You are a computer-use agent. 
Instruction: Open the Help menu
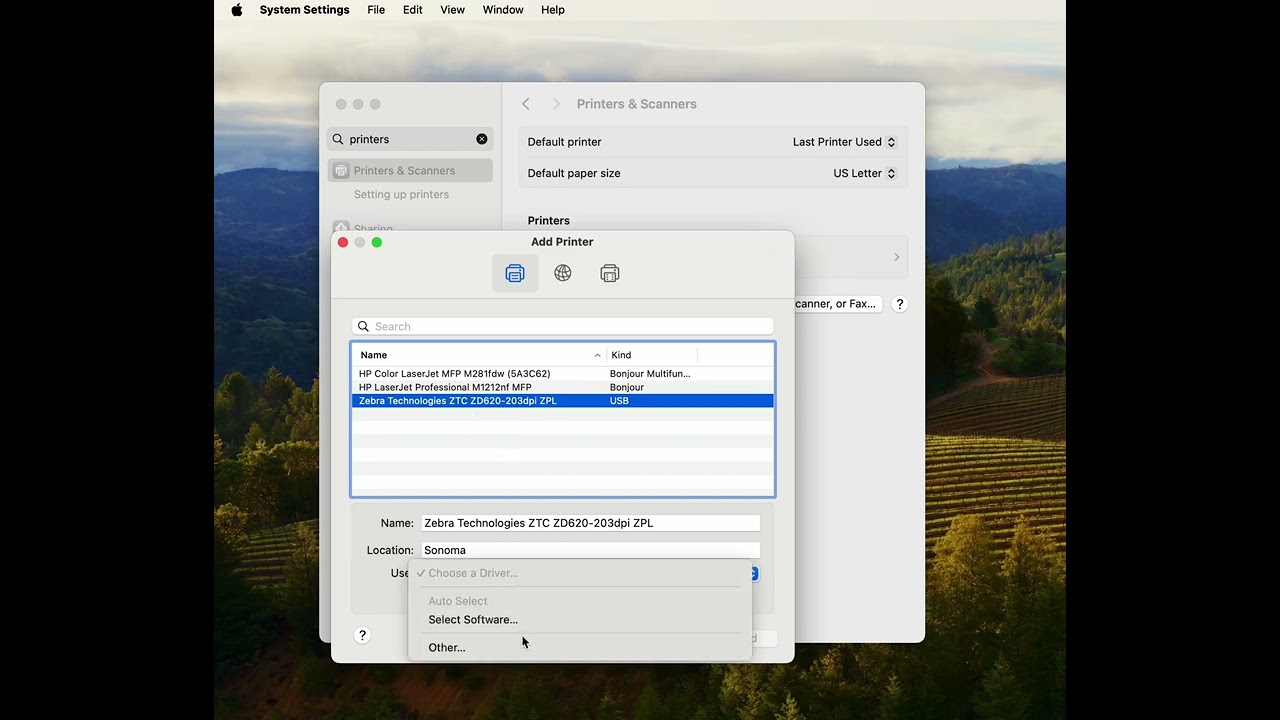pyautogui.click(x=553, y=10)
